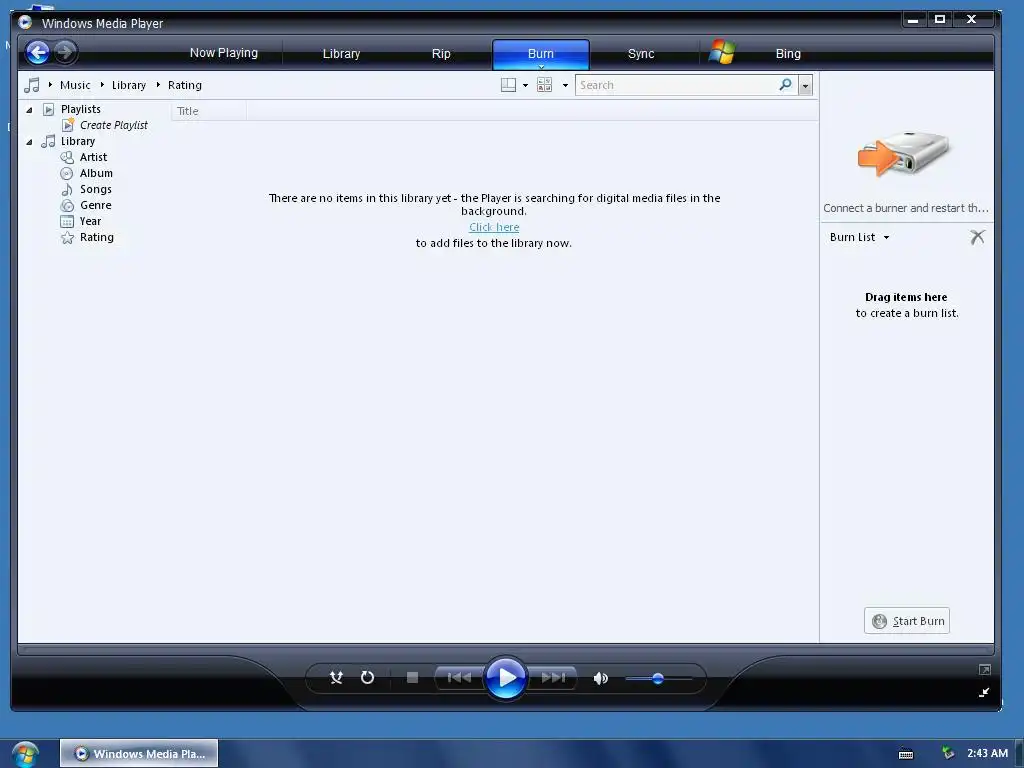Click the seek bar
The width and height of the screenshot is (1024, 768).
click(505, 650)
